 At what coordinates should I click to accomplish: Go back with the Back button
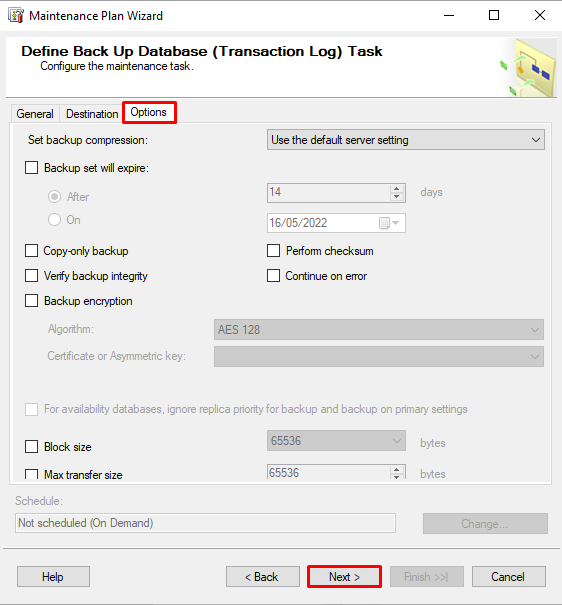[263, 577]
